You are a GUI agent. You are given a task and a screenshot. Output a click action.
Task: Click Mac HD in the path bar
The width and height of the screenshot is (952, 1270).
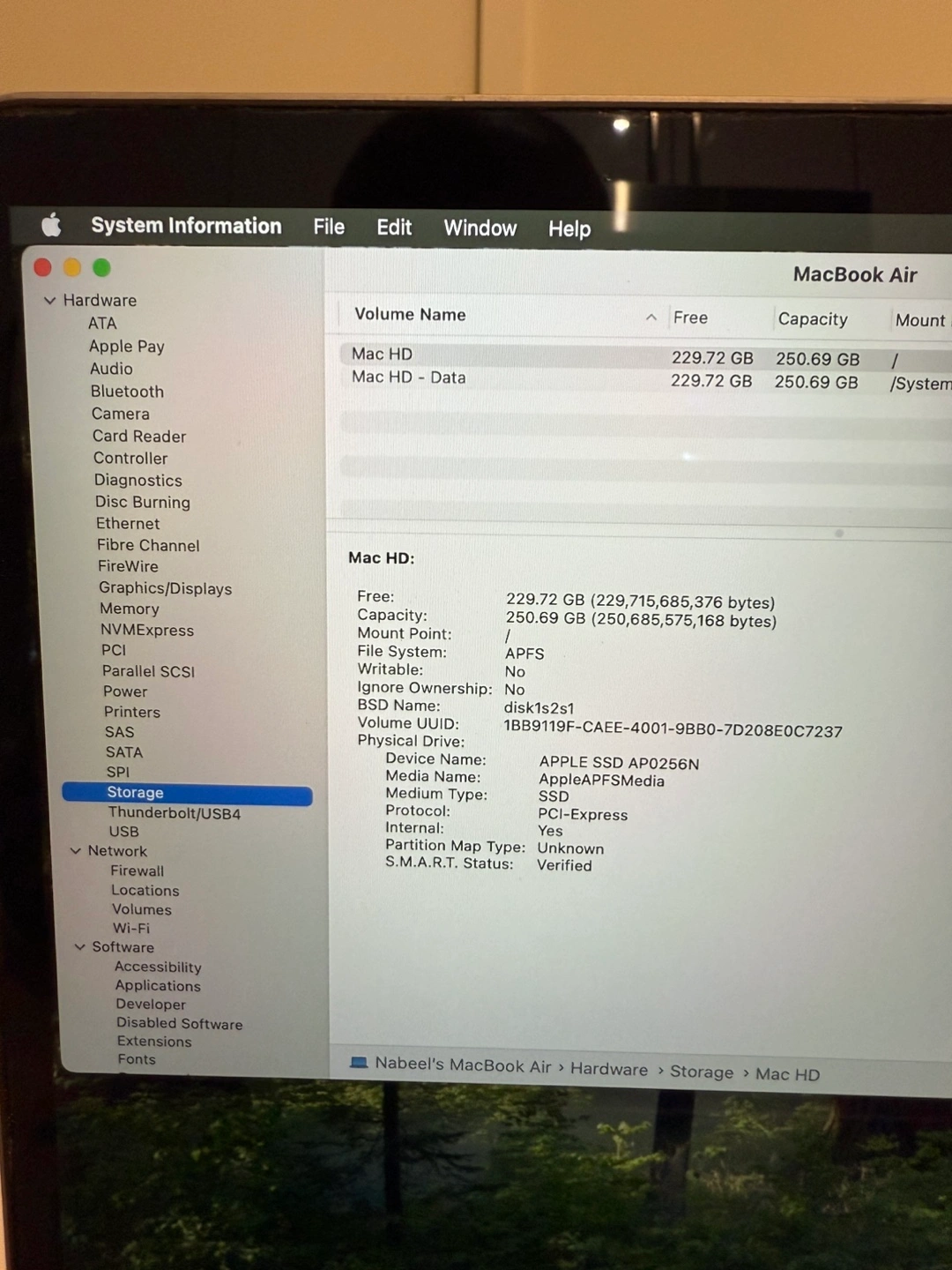point(787,1074)
